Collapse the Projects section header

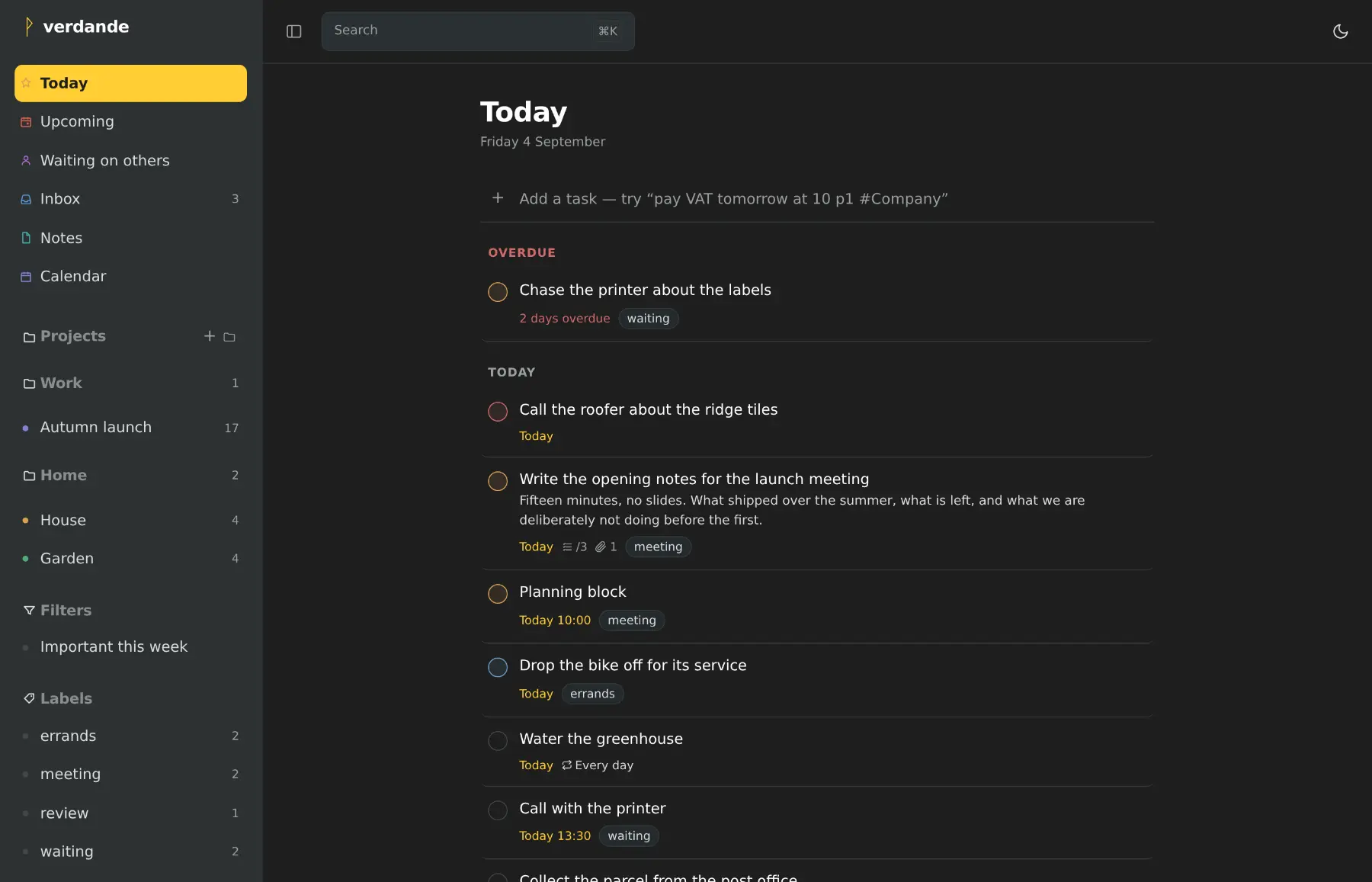coord(73,336)
